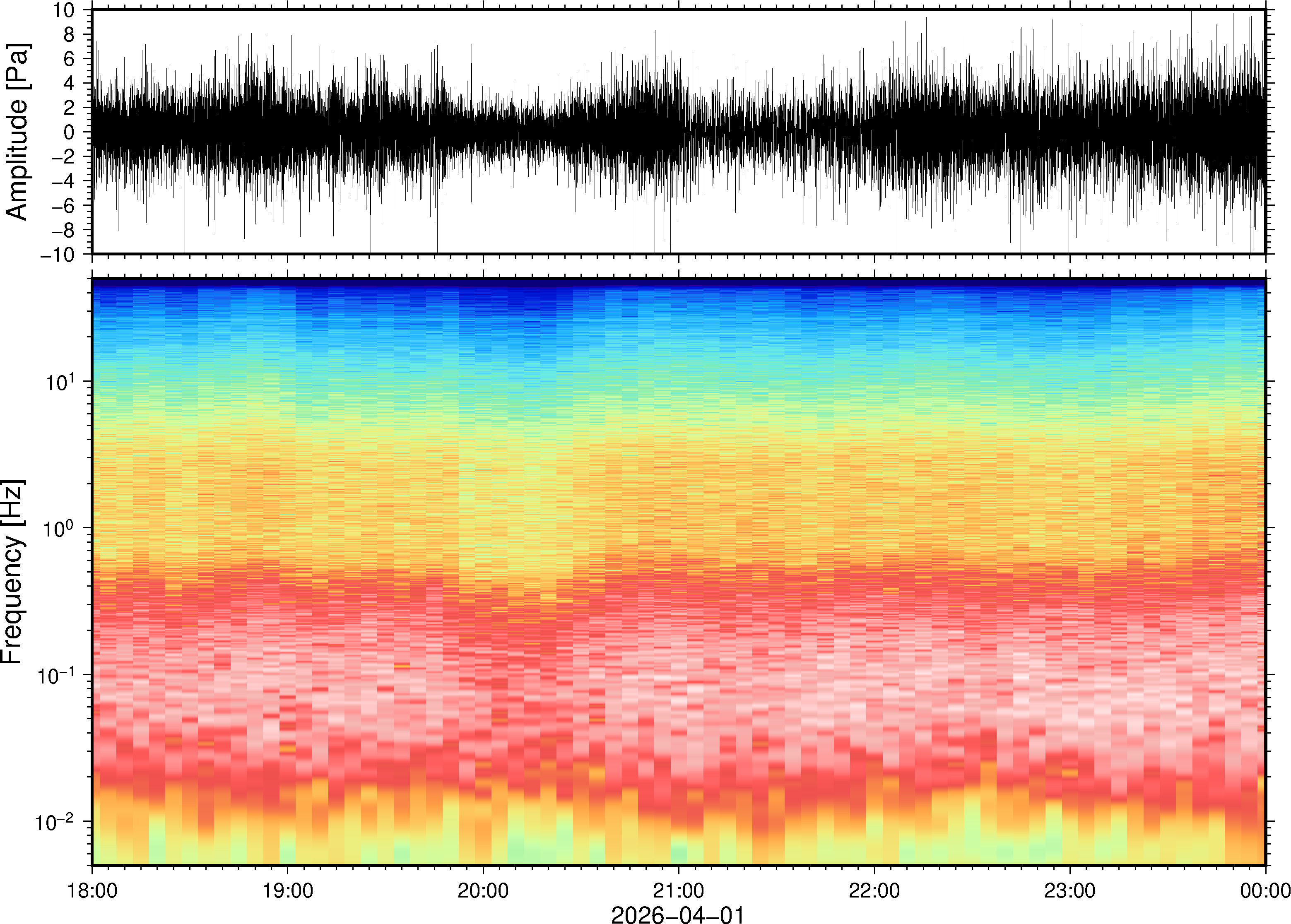Click the Amplitude [Pa] axis title

17,132
